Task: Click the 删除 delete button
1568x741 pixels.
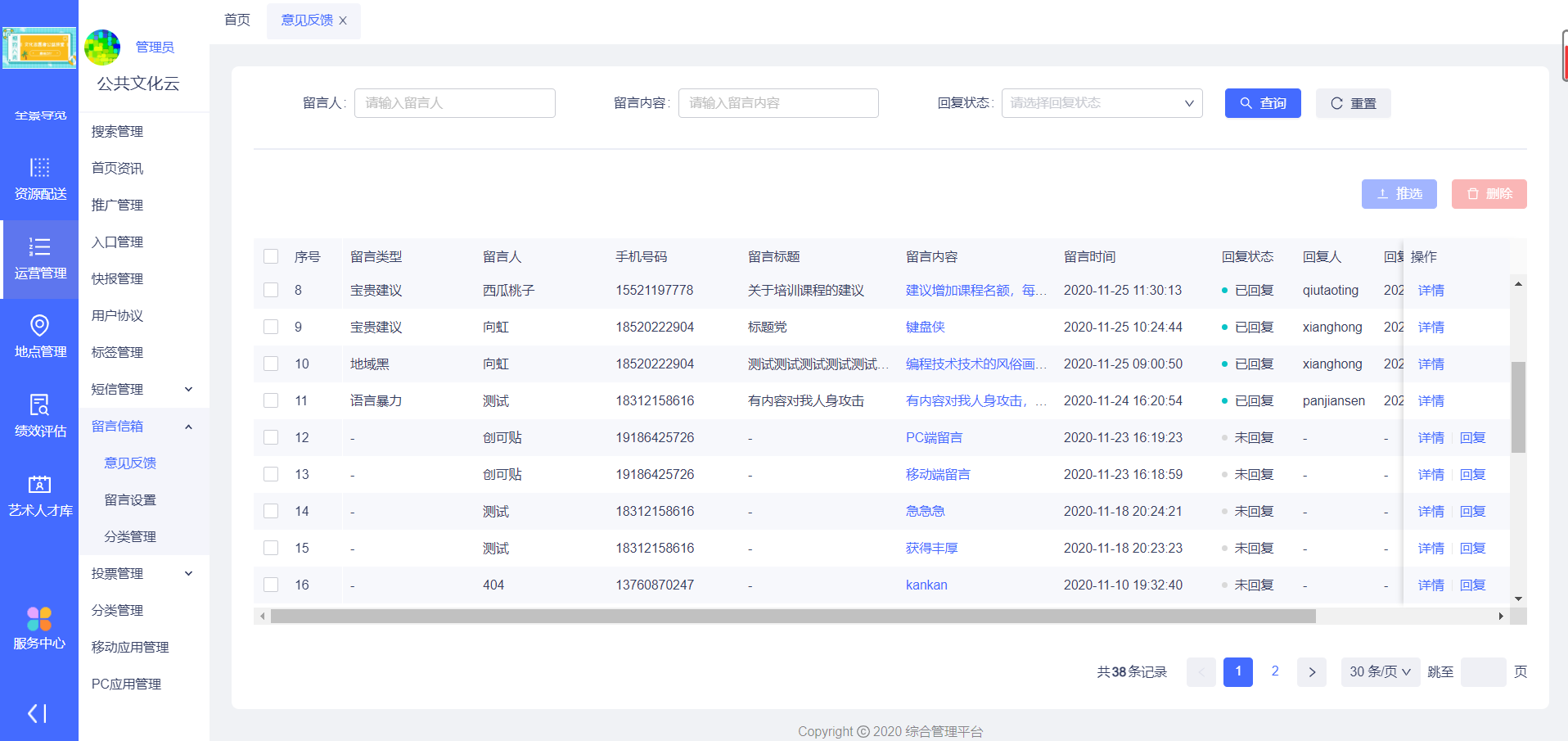Action: click(x=1489, y=194)
